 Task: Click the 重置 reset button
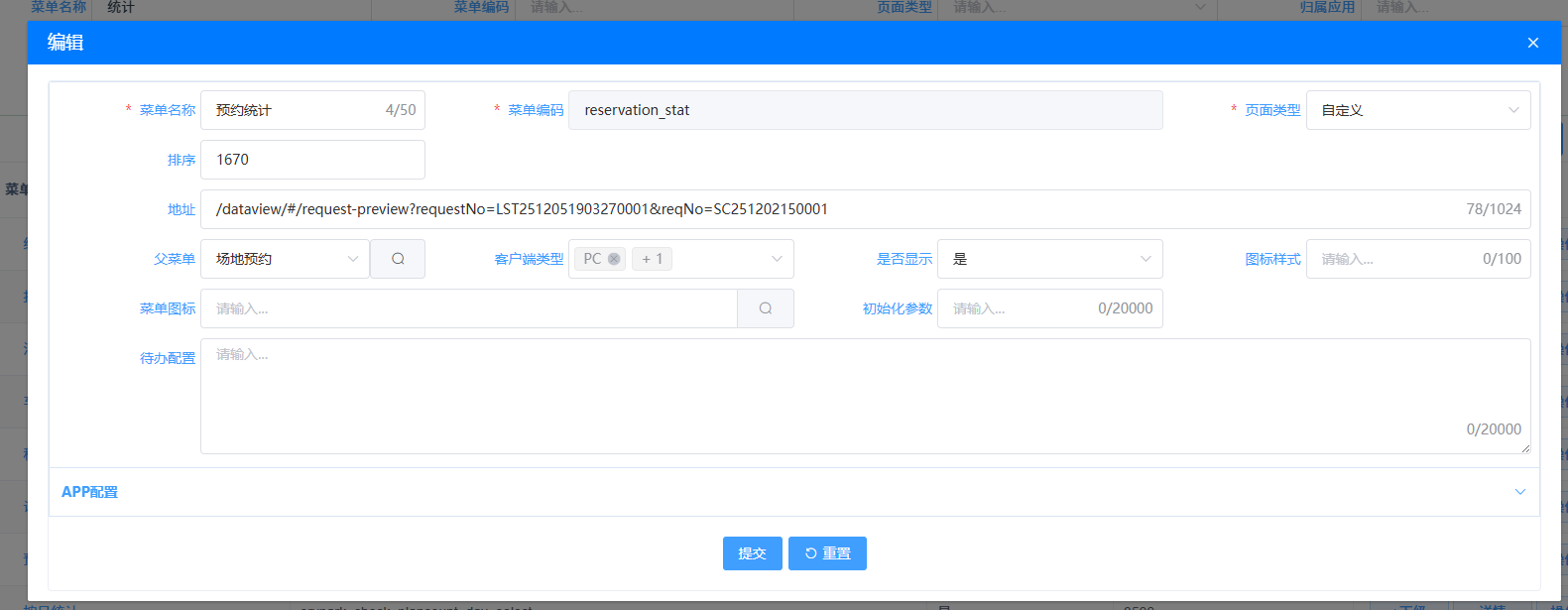(x=827, y=553)
